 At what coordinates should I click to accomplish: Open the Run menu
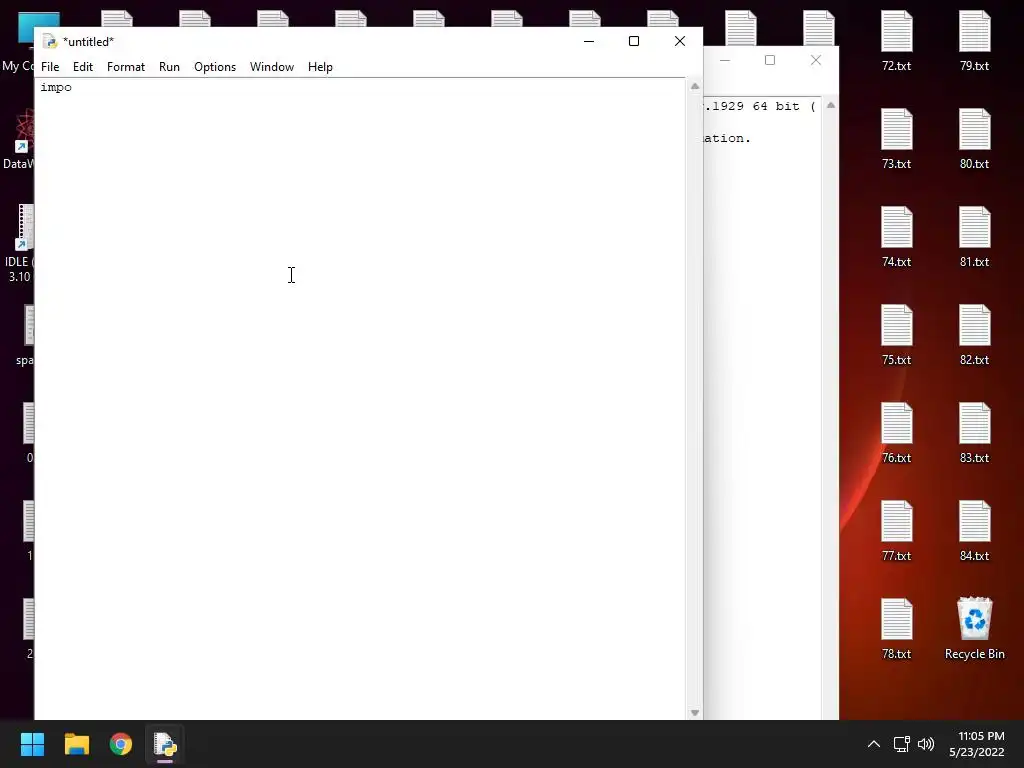pos(169,67)
